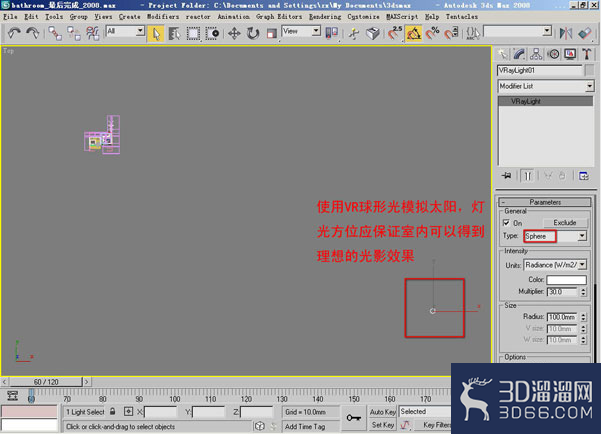Choose the Rectangular Selection Region icon

click(193, 33)
